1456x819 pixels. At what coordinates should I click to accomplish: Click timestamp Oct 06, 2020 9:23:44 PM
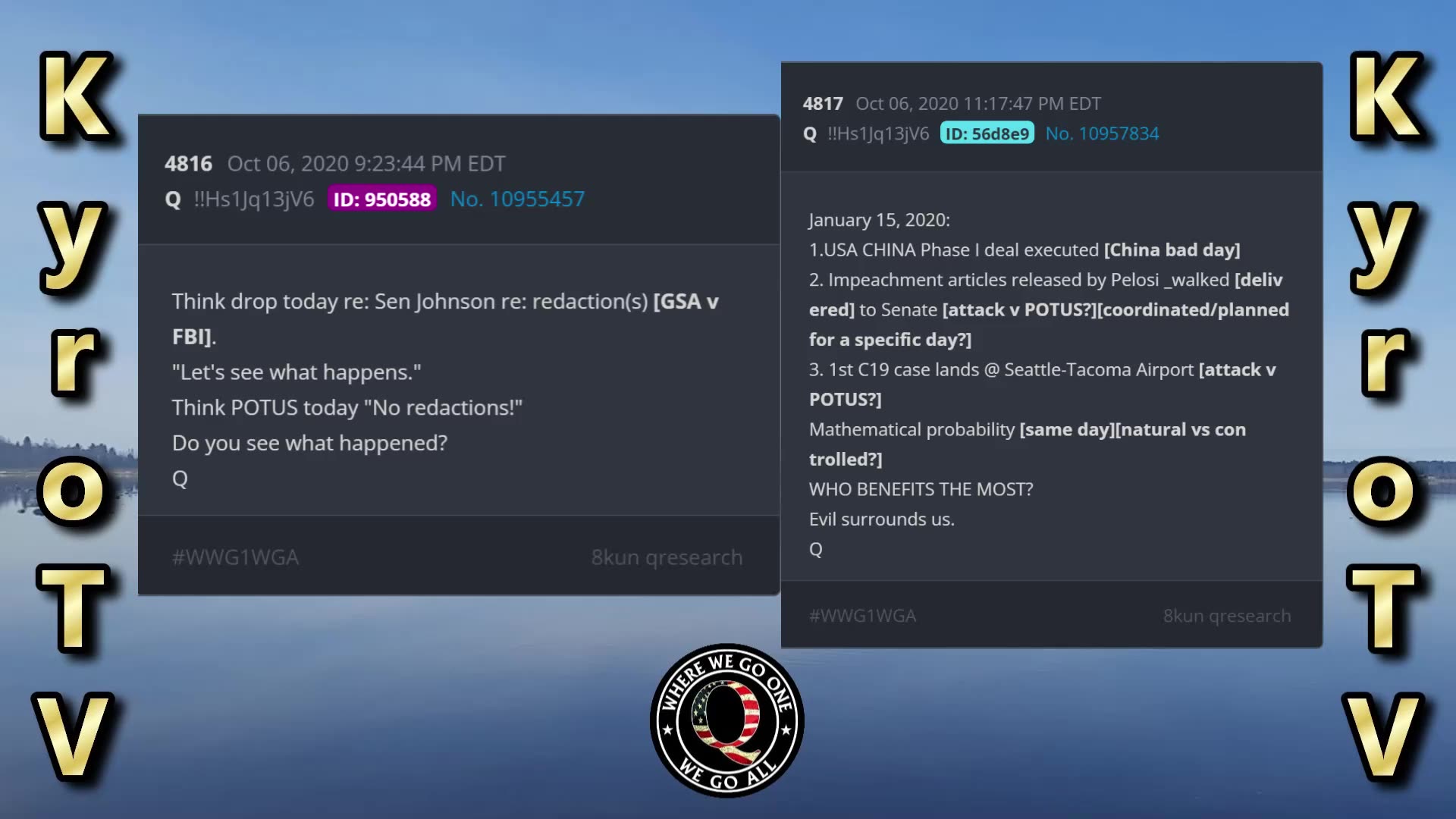coord(366,164)
